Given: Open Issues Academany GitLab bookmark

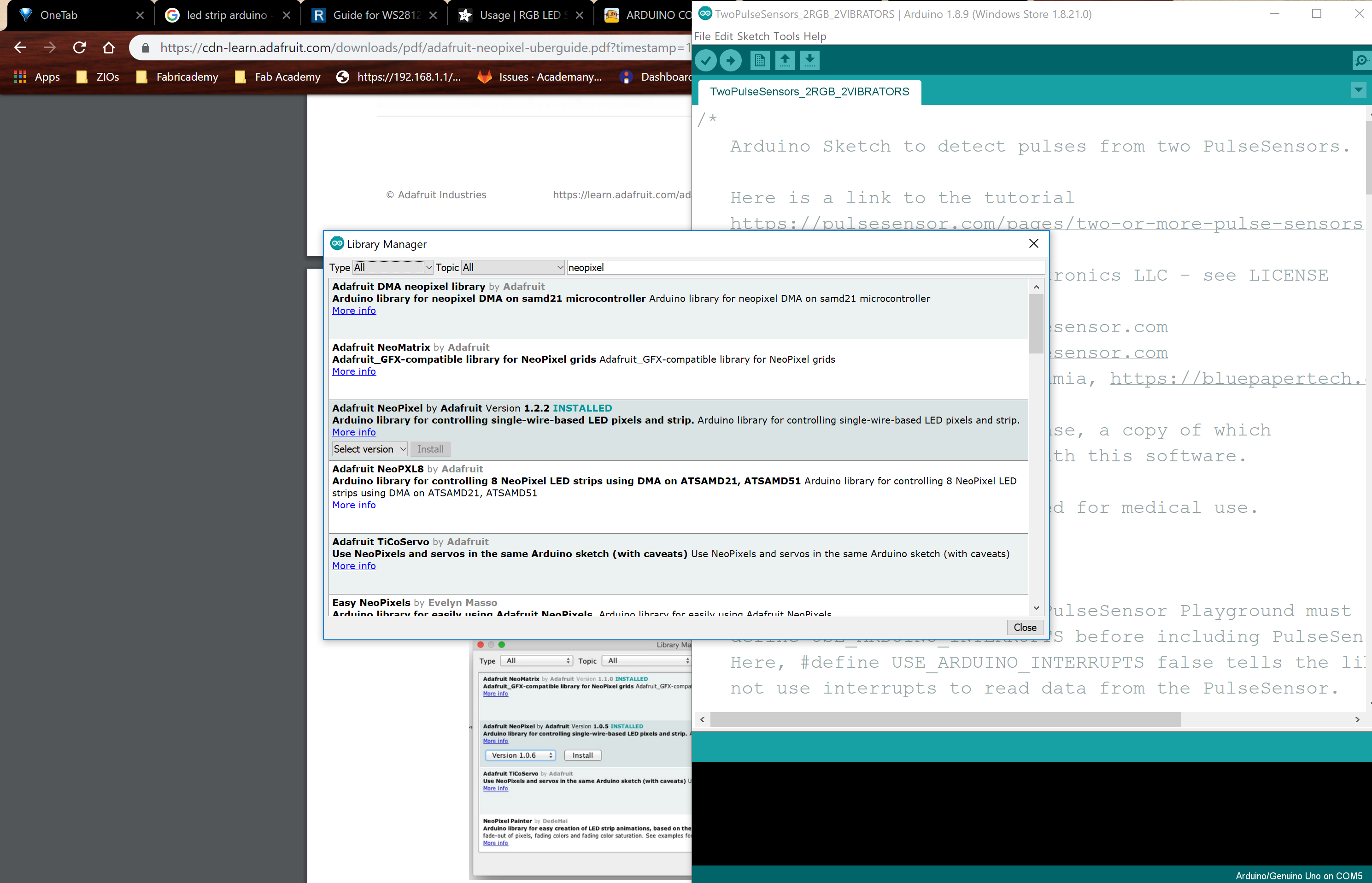Looking at the screenshot, I should tap(540, 77).
